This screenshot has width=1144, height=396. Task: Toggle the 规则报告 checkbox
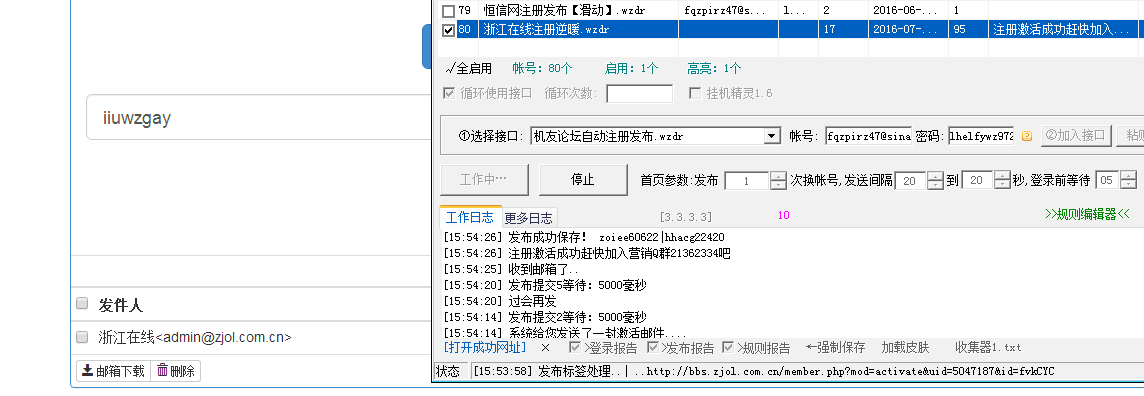(728, 347)
